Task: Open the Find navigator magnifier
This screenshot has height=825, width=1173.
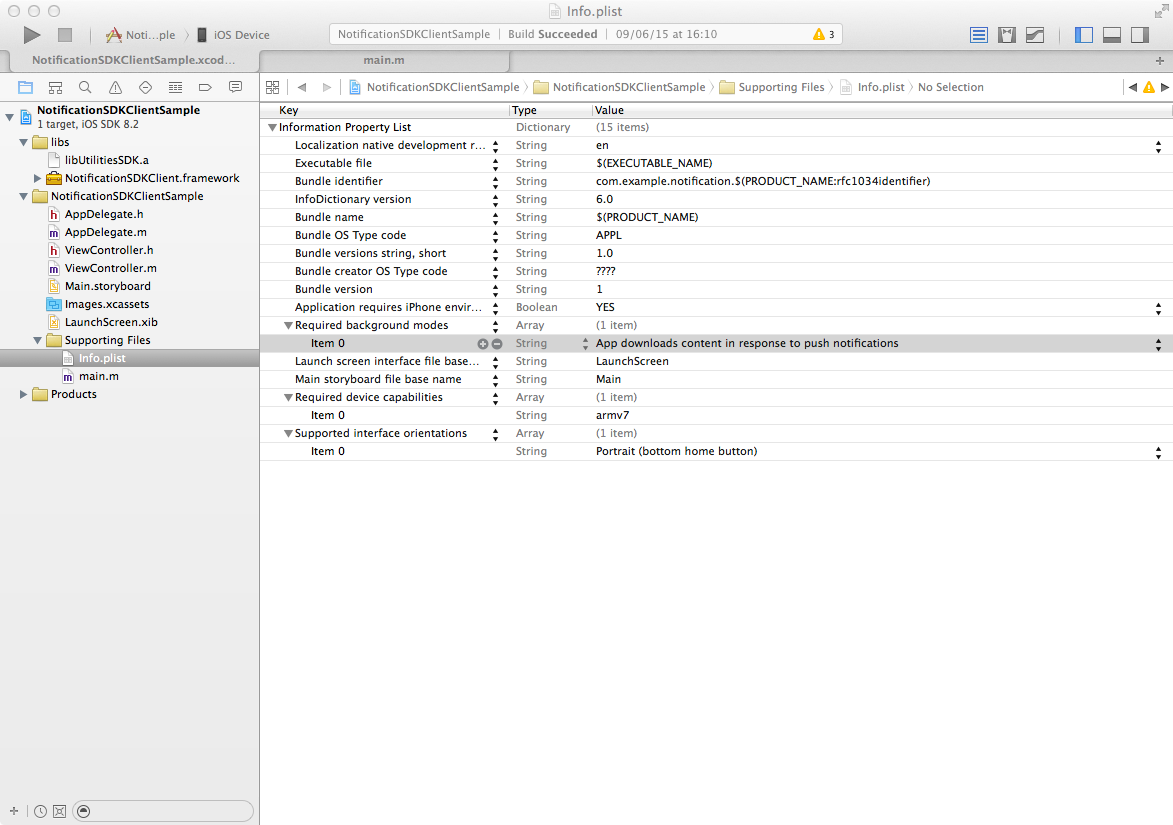Action: tap(85, 88)
